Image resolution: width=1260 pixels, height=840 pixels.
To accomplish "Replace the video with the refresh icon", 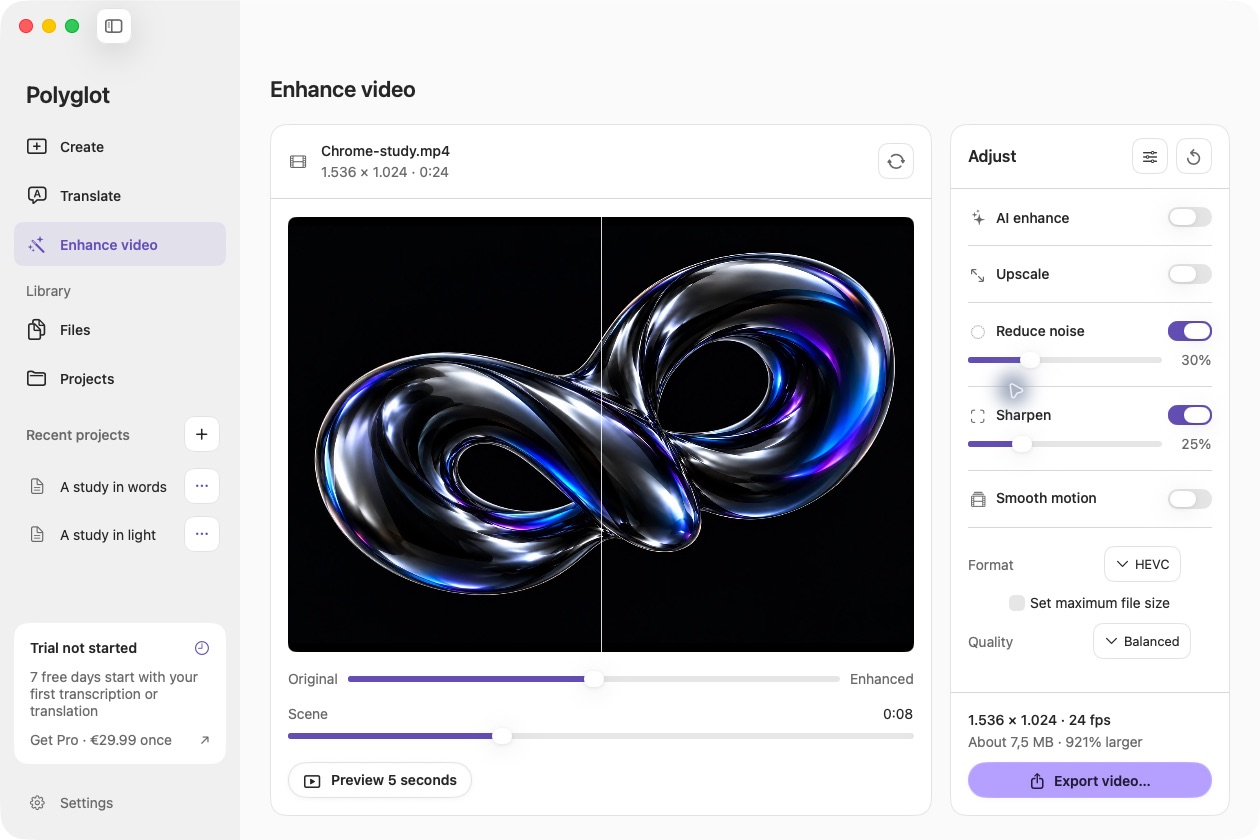I will pyautogui.click(x=896, y=161).
